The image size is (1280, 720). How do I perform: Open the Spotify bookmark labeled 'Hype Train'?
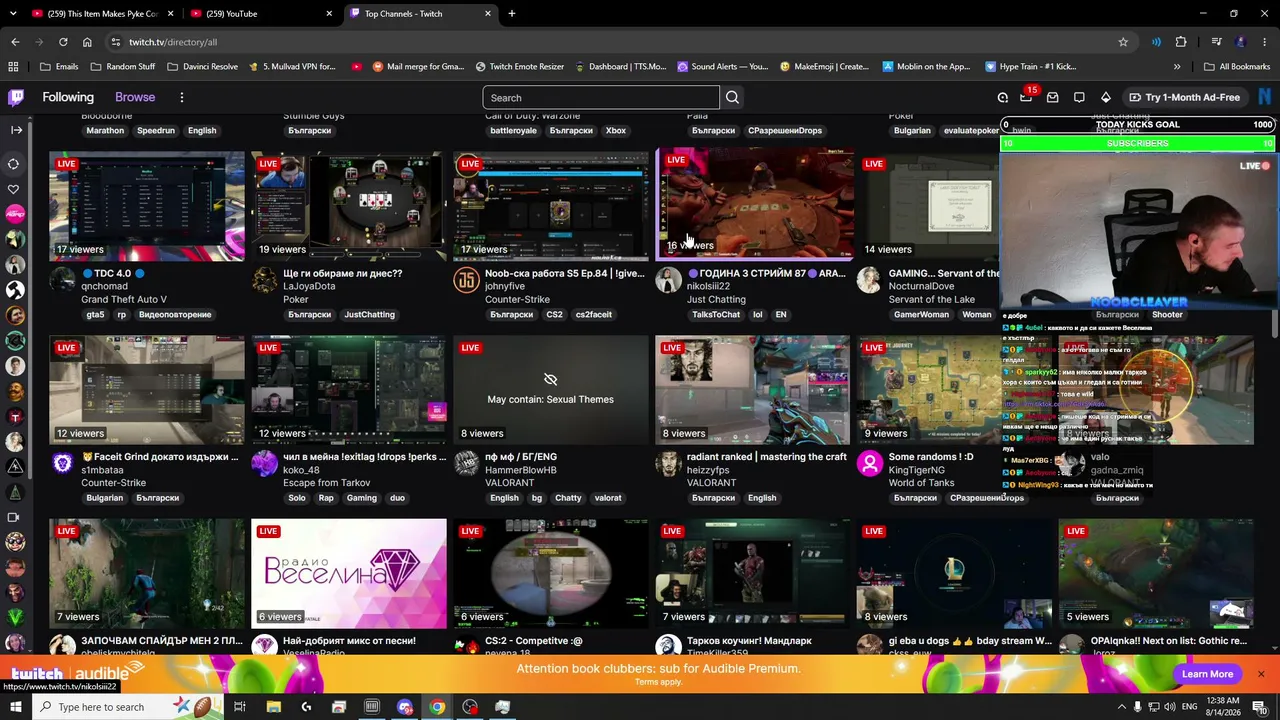point(1030,67)
